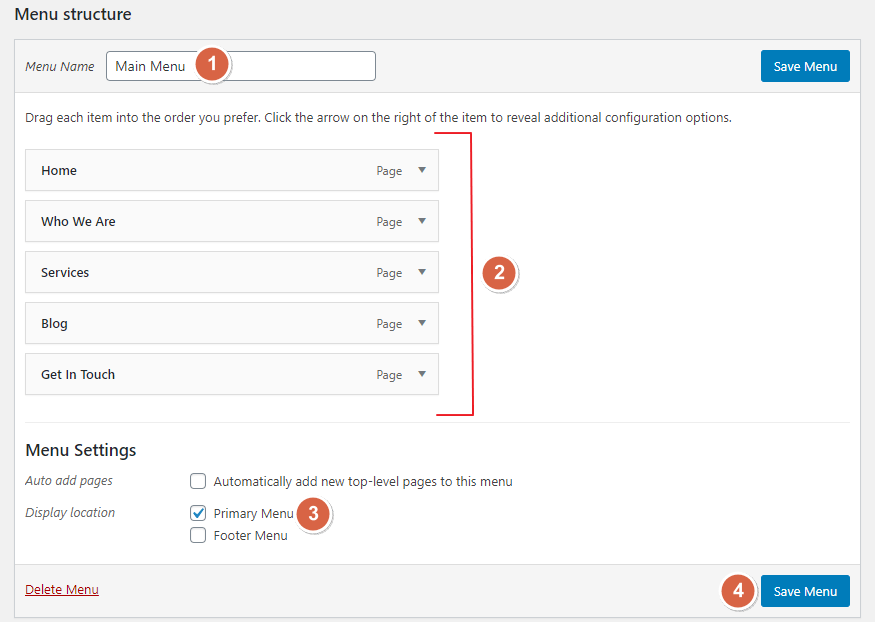Click the Services menu item bar

point(180,272)
